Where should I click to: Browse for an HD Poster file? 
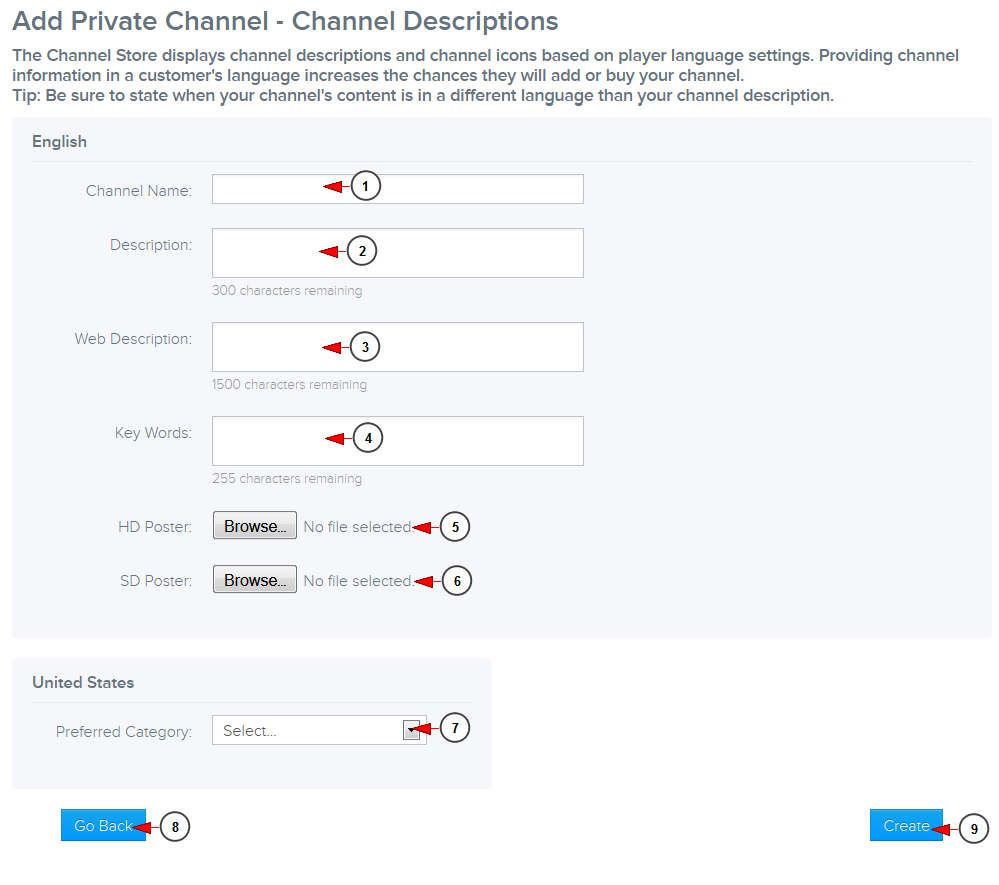pos(254,524)
